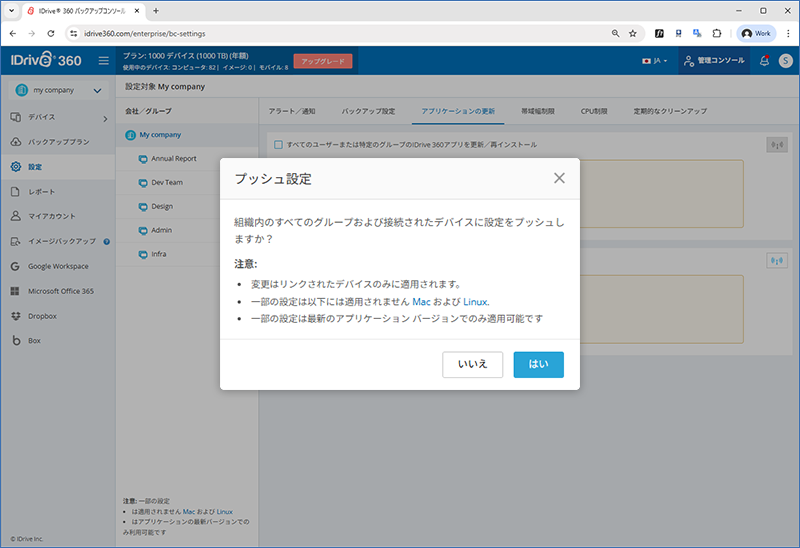Click the Linux link in dialog notes
This screenshot has height=548, width=800.
pyautogui.click(x=475, y=301)
